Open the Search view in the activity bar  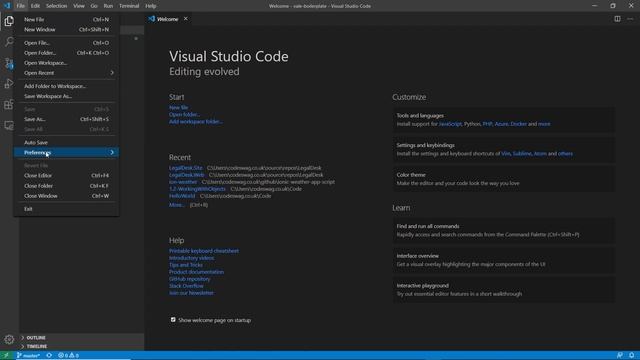9,42
